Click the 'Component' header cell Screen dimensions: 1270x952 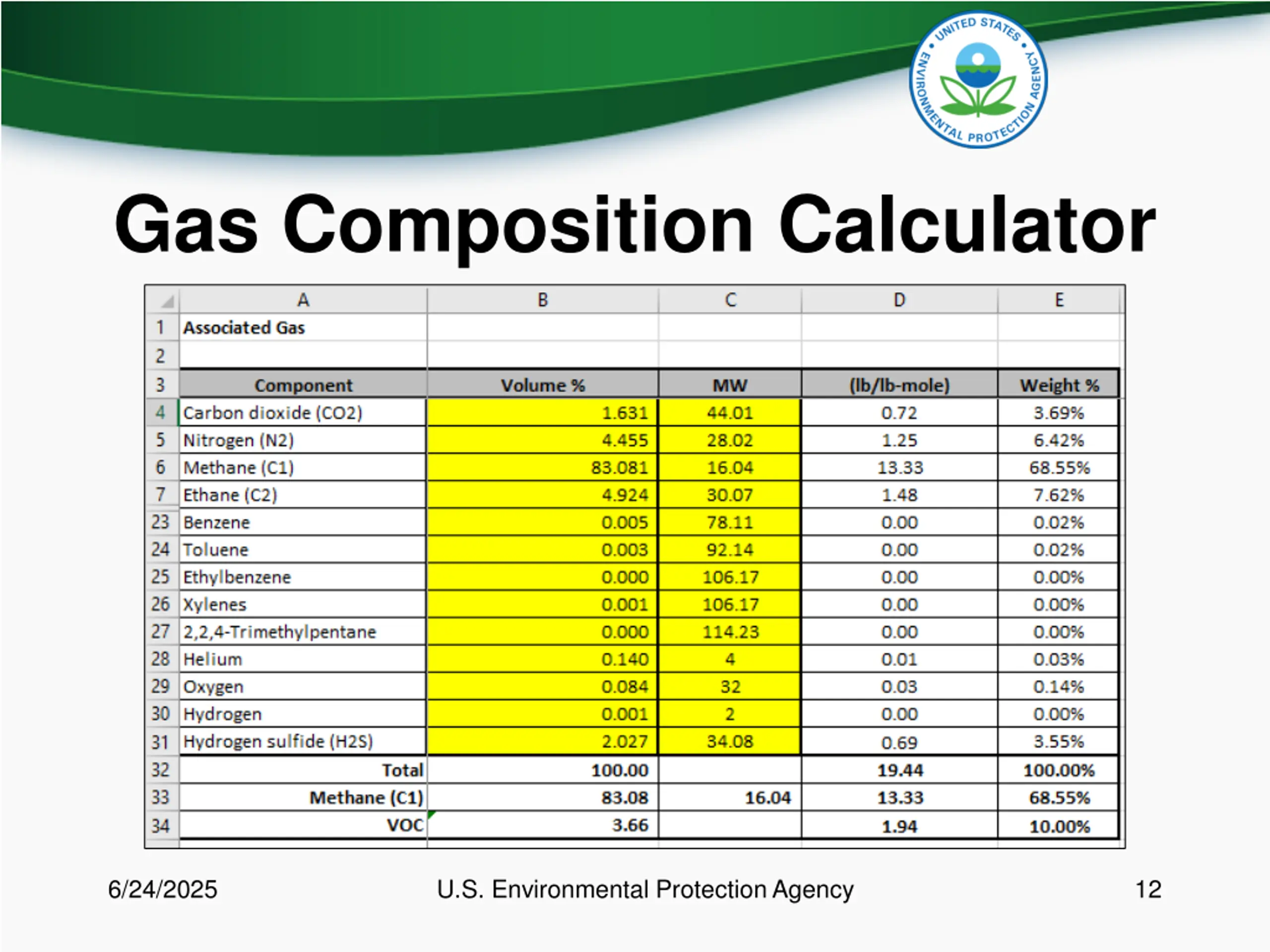[303, 384]
